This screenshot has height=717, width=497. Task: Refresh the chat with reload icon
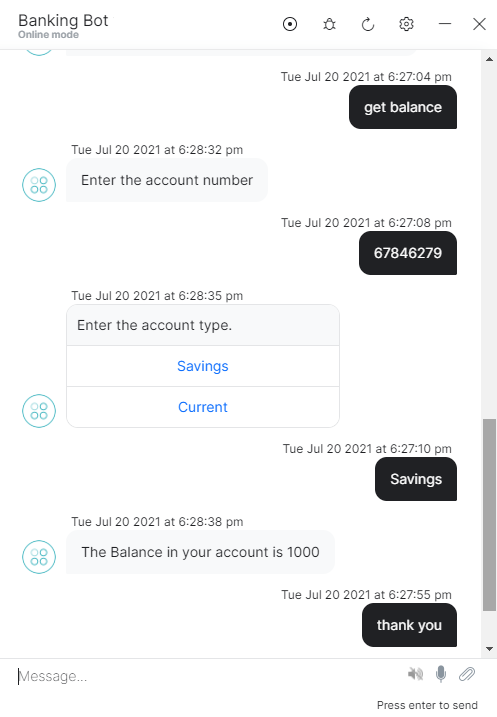coord(368,24)
